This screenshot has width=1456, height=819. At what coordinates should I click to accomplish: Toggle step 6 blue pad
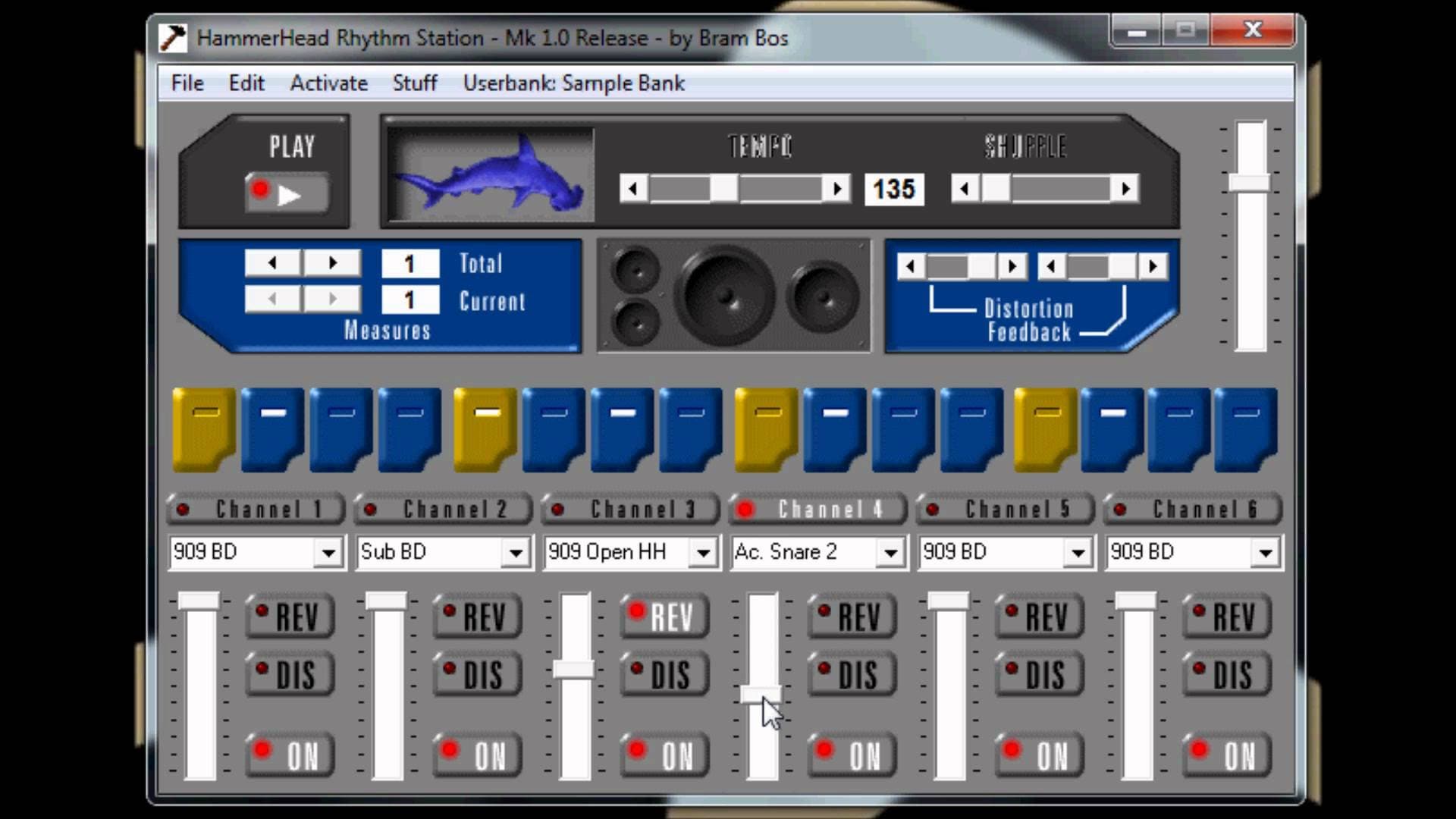pos(554,429)
